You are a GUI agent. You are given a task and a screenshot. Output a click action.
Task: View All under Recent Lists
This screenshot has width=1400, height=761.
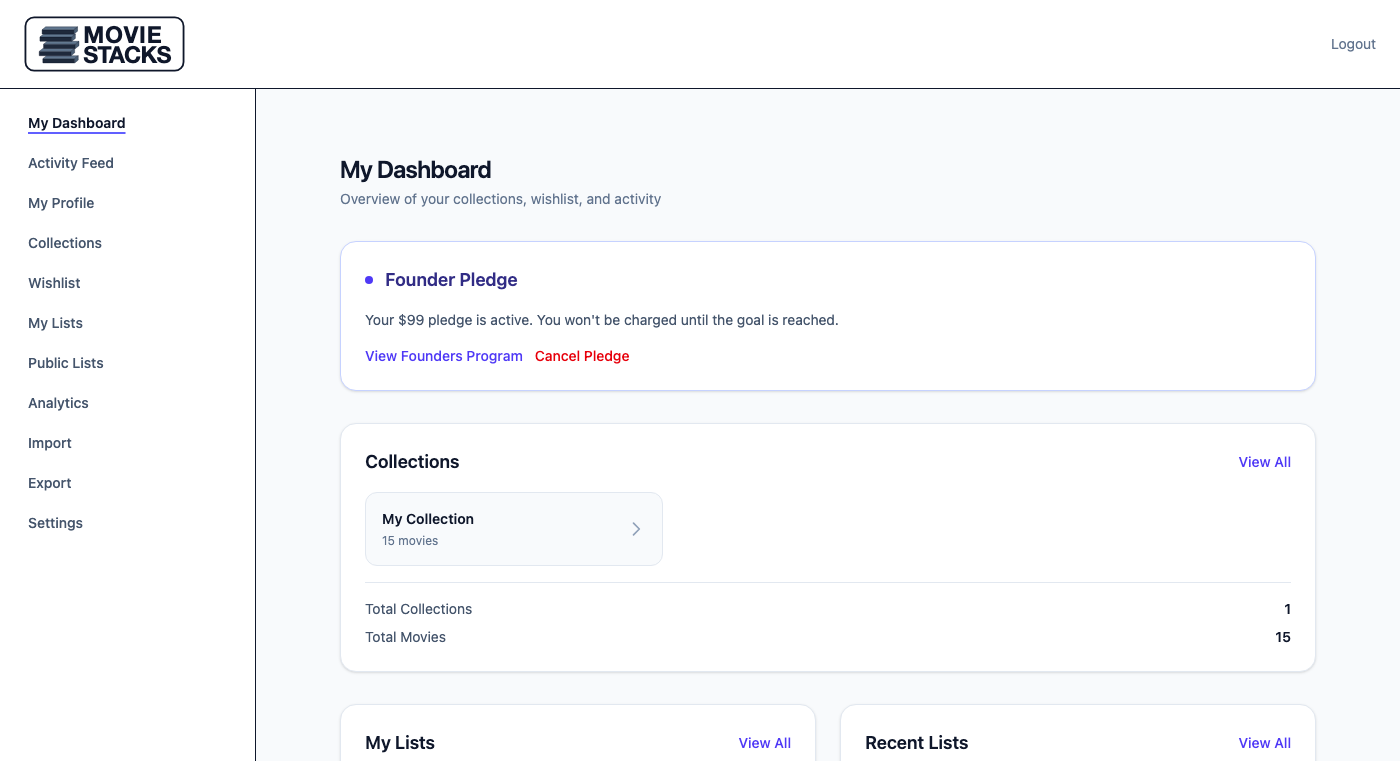pos(1264,743)
